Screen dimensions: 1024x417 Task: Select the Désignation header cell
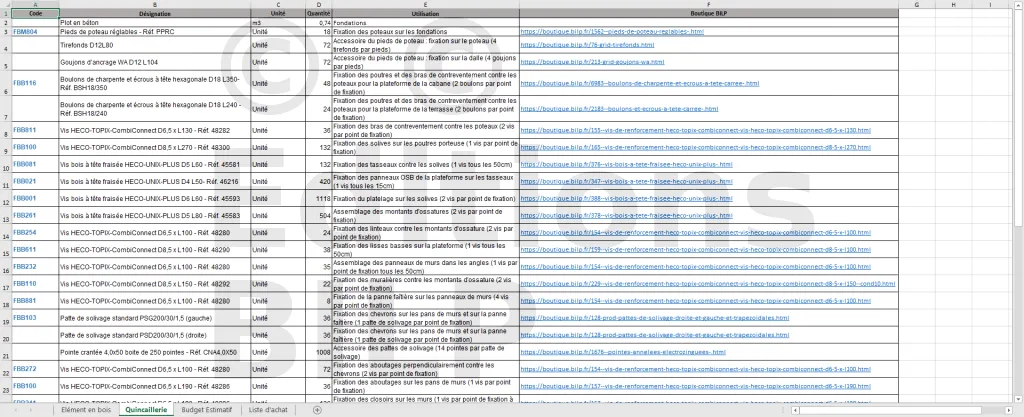point(154,13)
